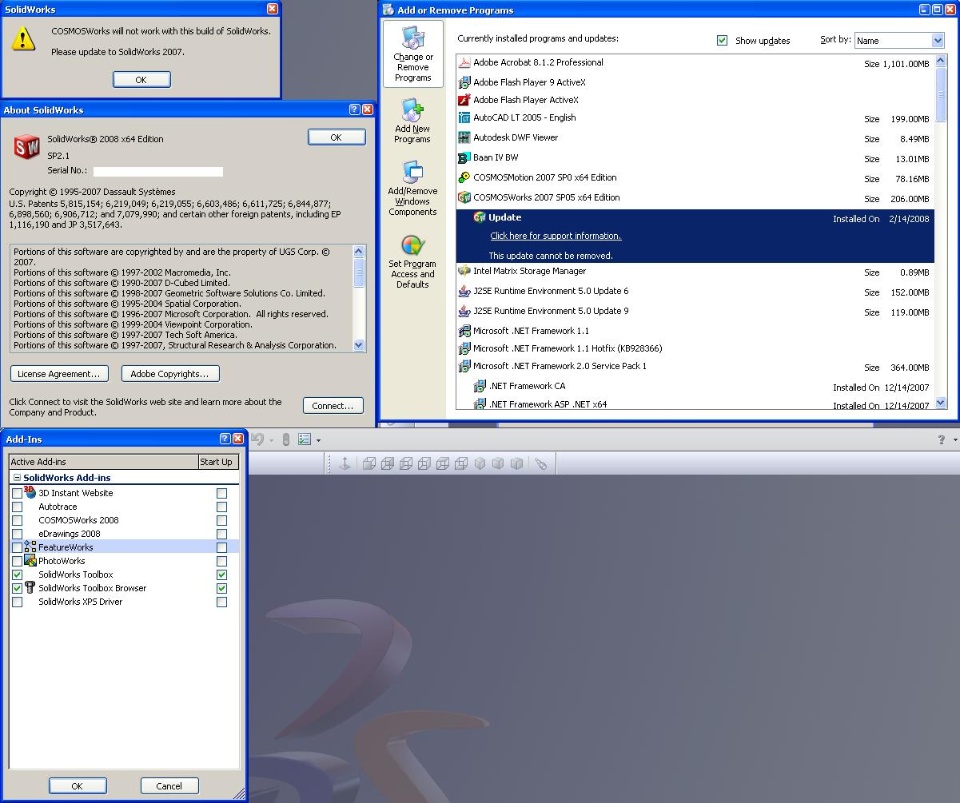Click programs list scroll up arrow
Image resolution: width=960 pixels, height=803 pixels.
941,61
